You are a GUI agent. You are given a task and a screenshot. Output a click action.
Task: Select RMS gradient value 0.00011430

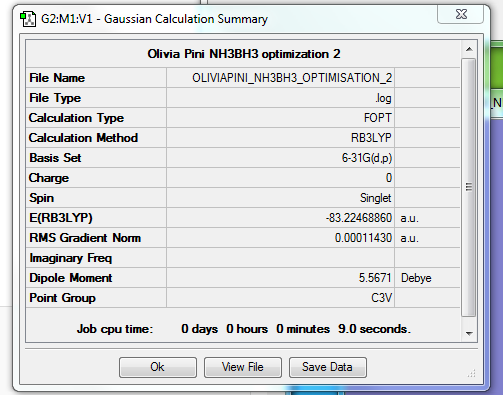pos(363,238)
